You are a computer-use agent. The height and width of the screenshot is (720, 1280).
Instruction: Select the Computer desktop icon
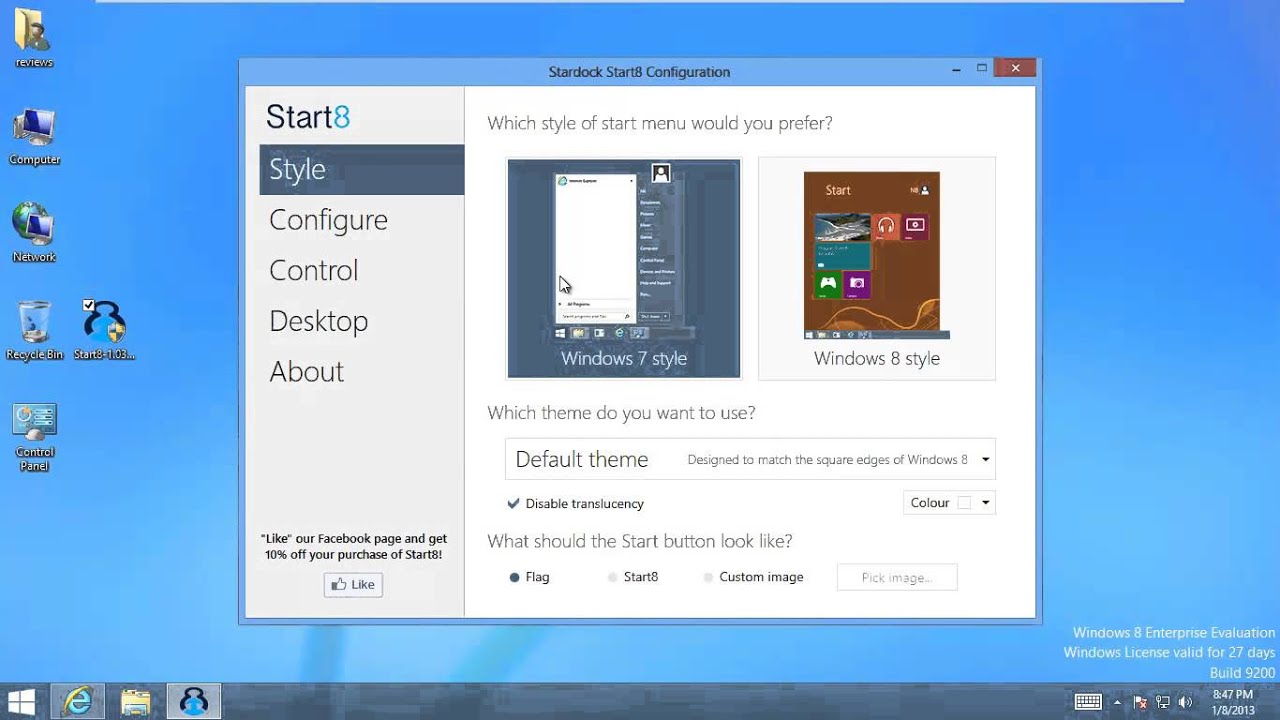(x=34, y=136)
